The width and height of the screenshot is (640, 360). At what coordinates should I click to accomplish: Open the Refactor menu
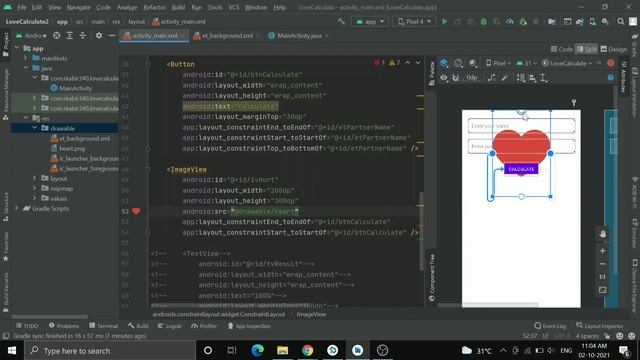(x=154, y=7)
